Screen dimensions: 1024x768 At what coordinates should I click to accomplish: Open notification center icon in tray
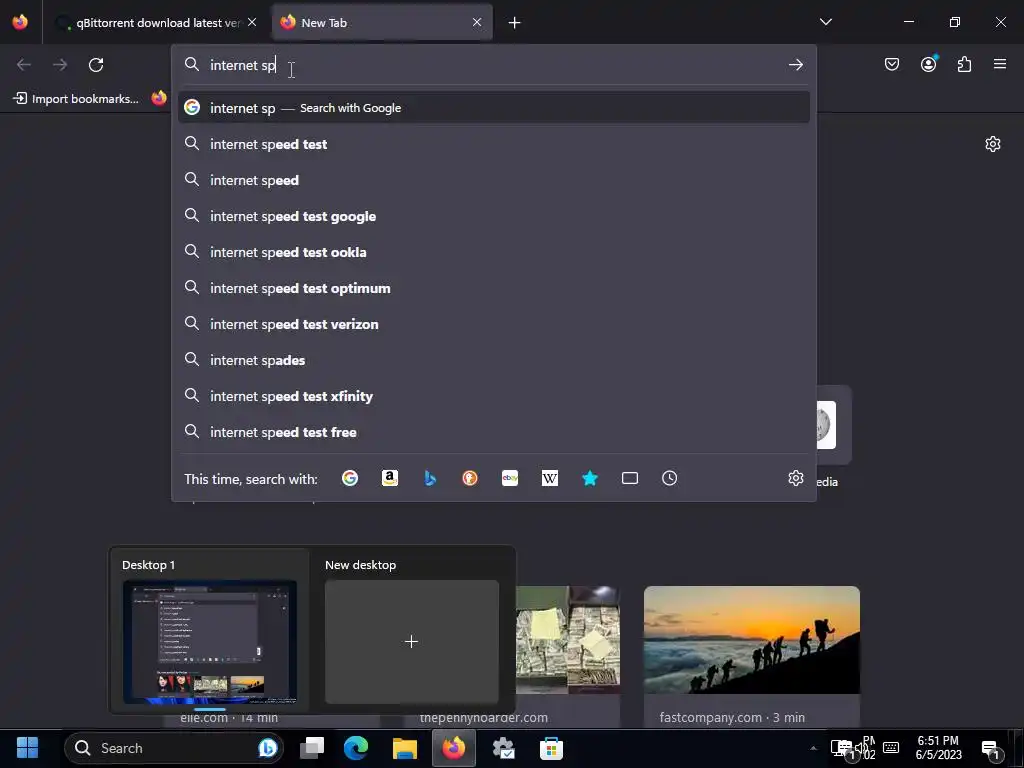point(991,748)
